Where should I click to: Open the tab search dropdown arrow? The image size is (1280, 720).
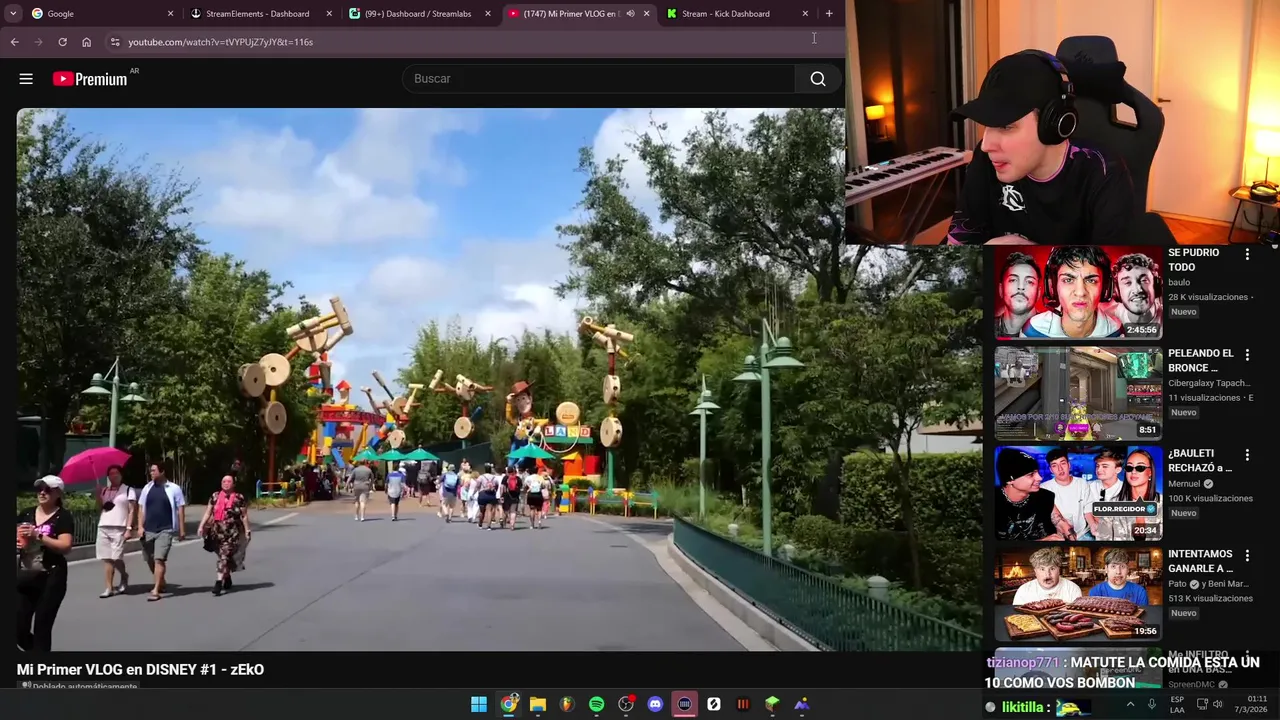tap(12, 14)
